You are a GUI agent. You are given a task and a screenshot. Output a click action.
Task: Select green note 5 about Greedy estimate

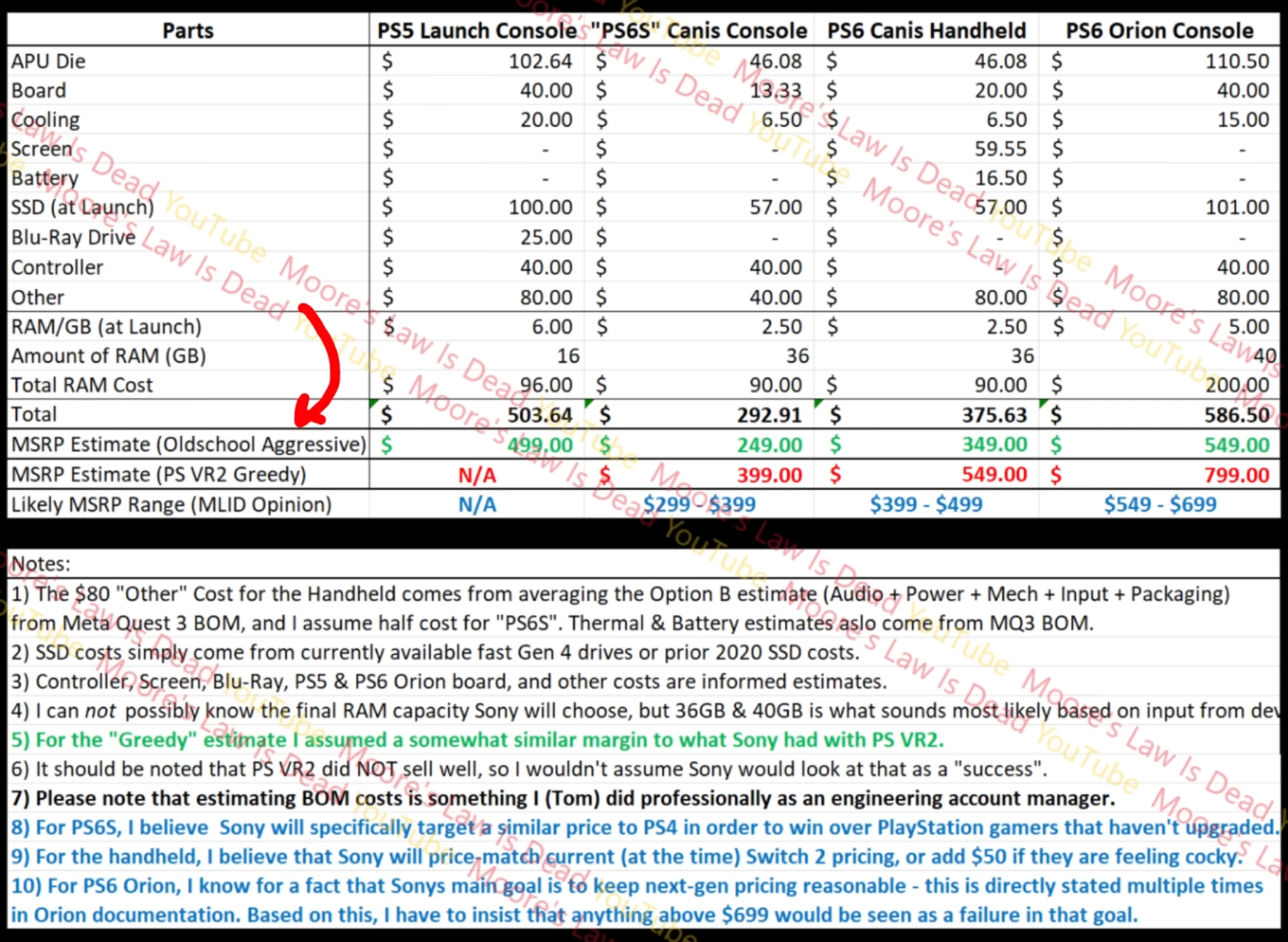coord(477,740)
